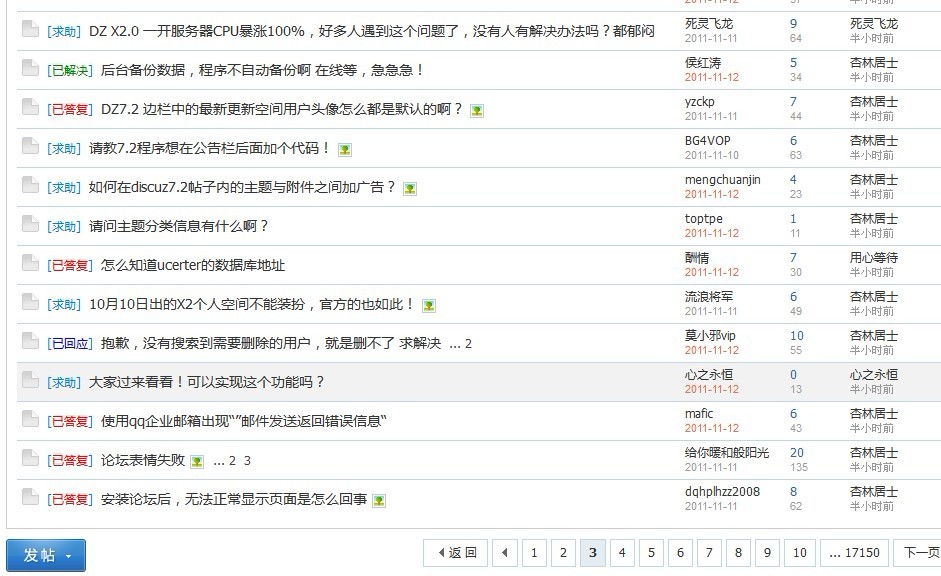
Task: Open the 发帖 dropdown button
Action: click(x=46, y=555)
